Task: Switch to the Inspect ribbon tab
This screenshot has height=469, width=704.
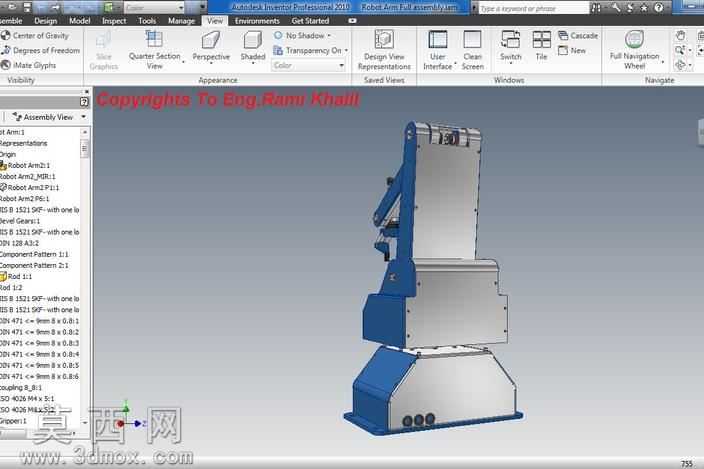Action: [114, 21]
